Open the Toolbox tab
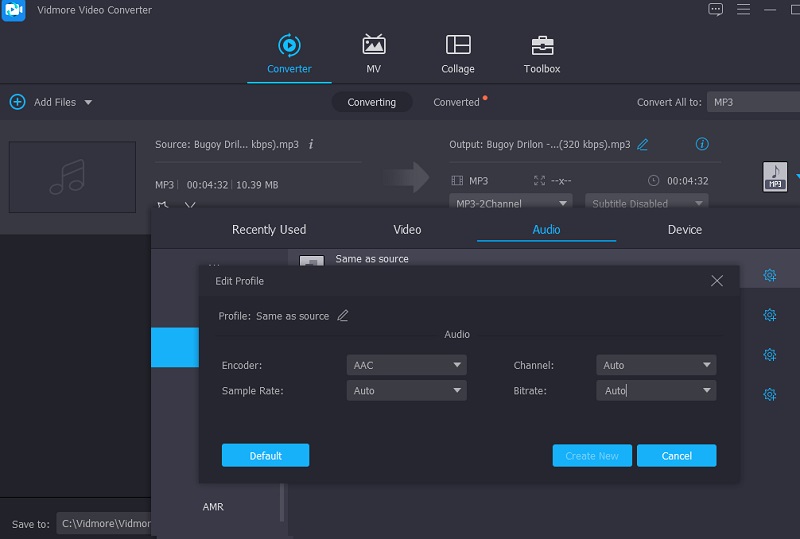The image size is (800, 539). pyautogui.click(x=542, y=54)
